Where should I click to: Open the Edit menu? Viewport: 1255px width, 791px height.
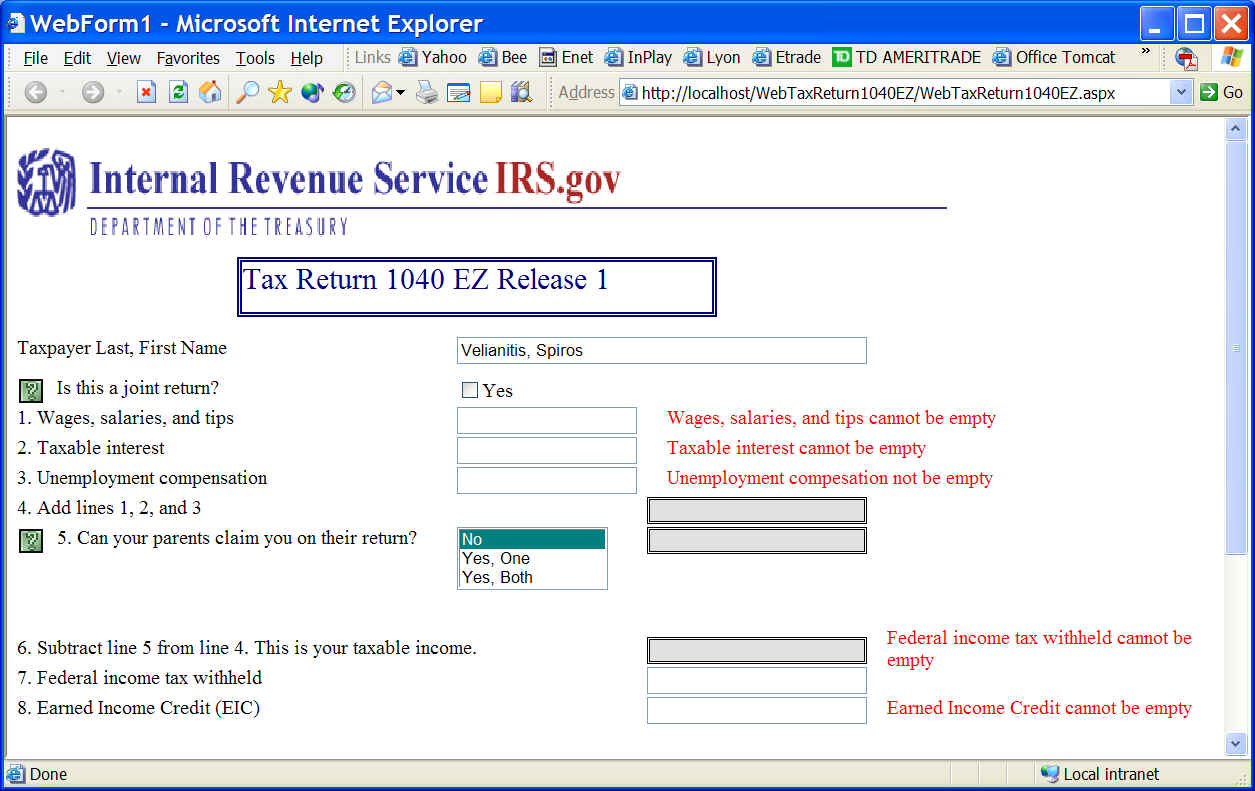point(77,58)
